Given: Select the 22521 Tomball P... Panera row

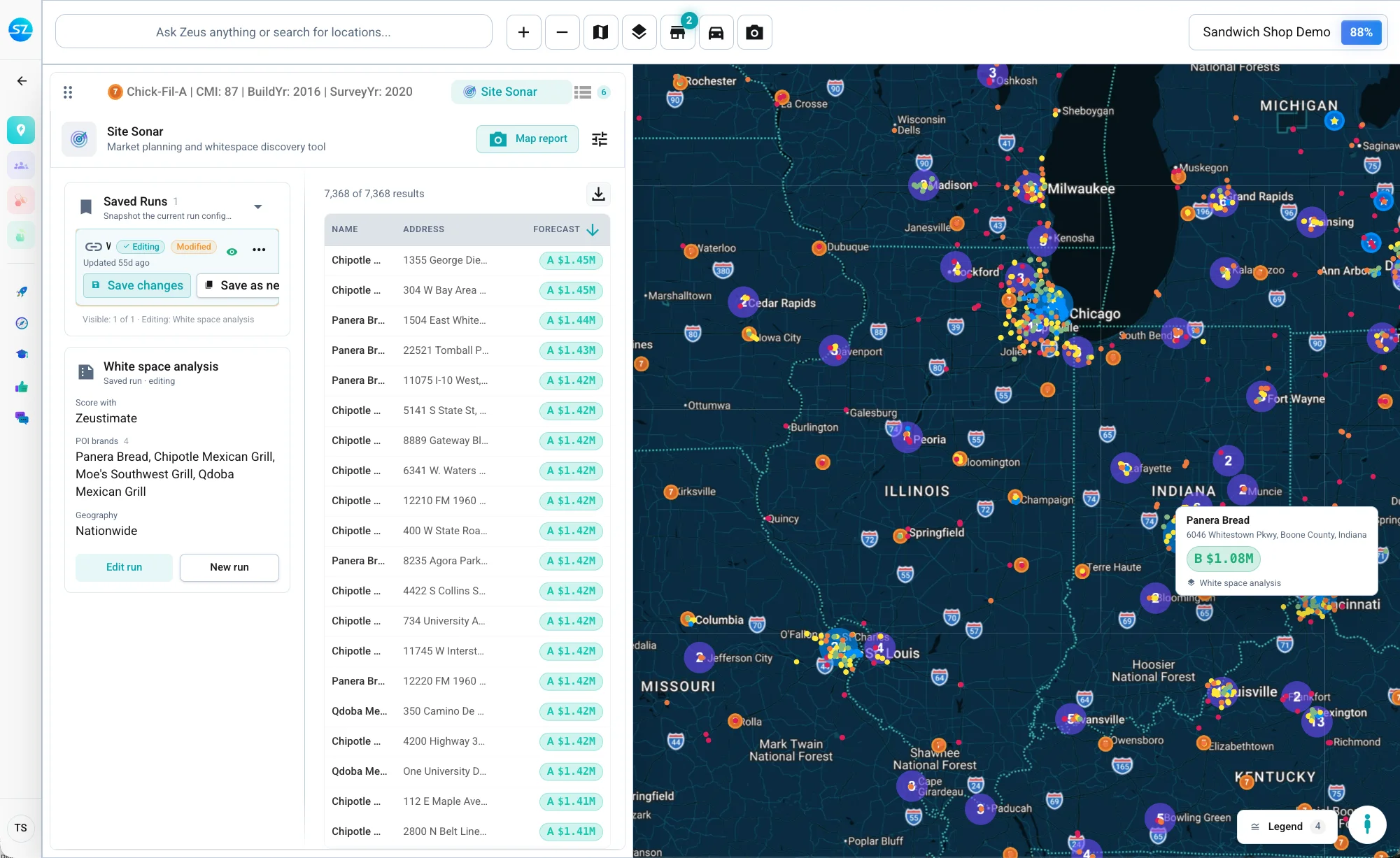Looking at the screenshot, I should (467, 350).
